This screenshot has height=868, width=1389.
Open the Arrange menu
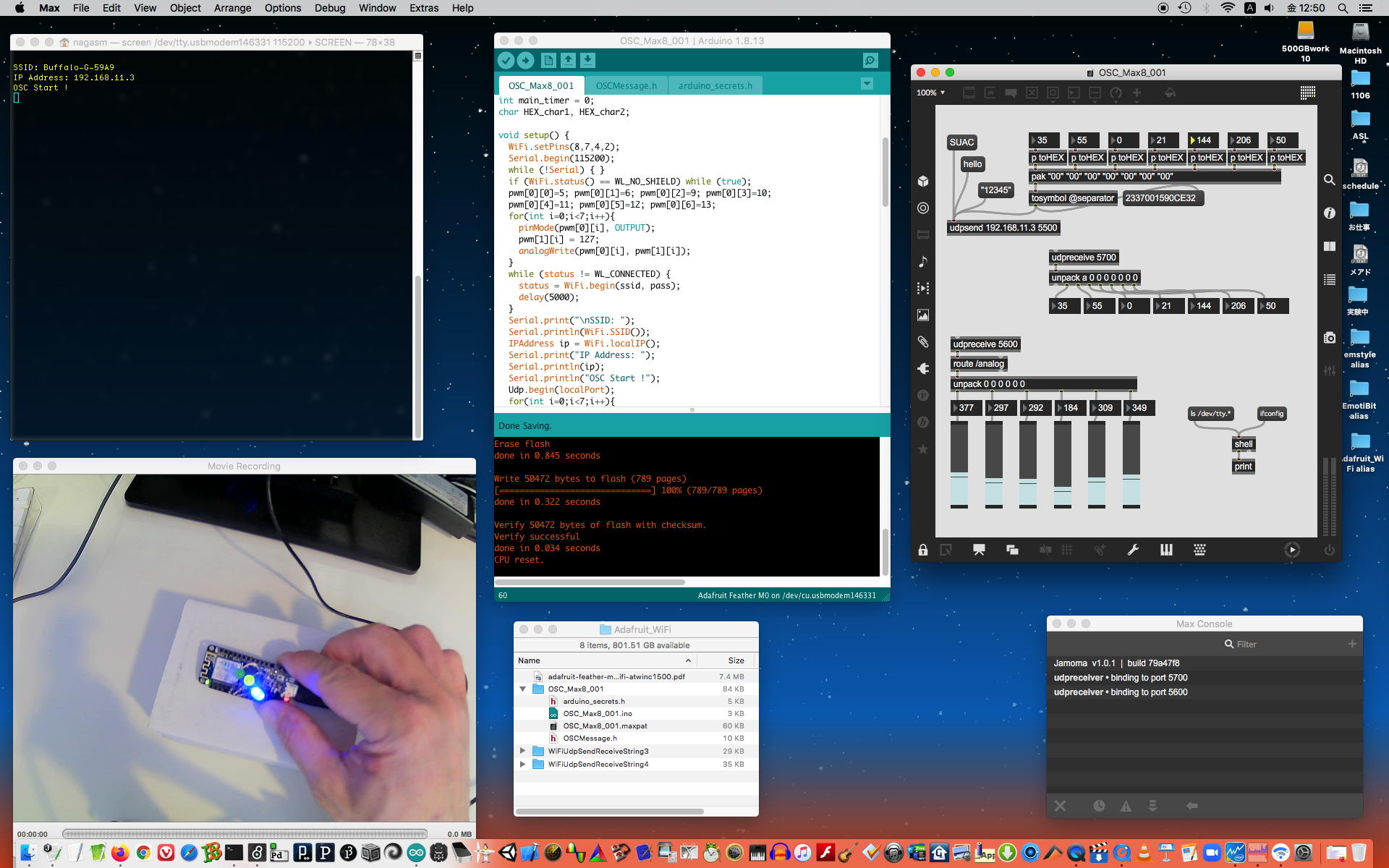click(232, 8)
